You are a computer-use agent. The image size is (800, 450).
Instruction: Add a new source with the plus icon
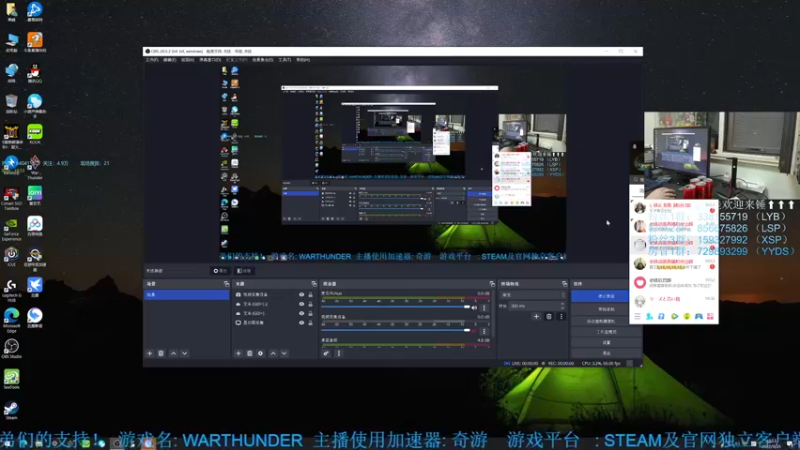click(x=238, y=353)
